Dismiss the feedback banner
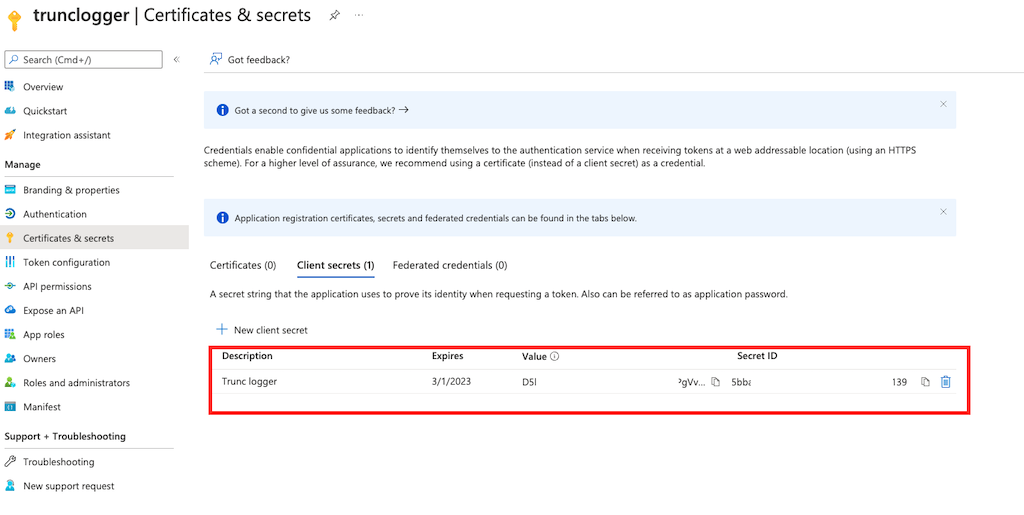The height and width of the screenshot is (515, 1024). (943, 104)
